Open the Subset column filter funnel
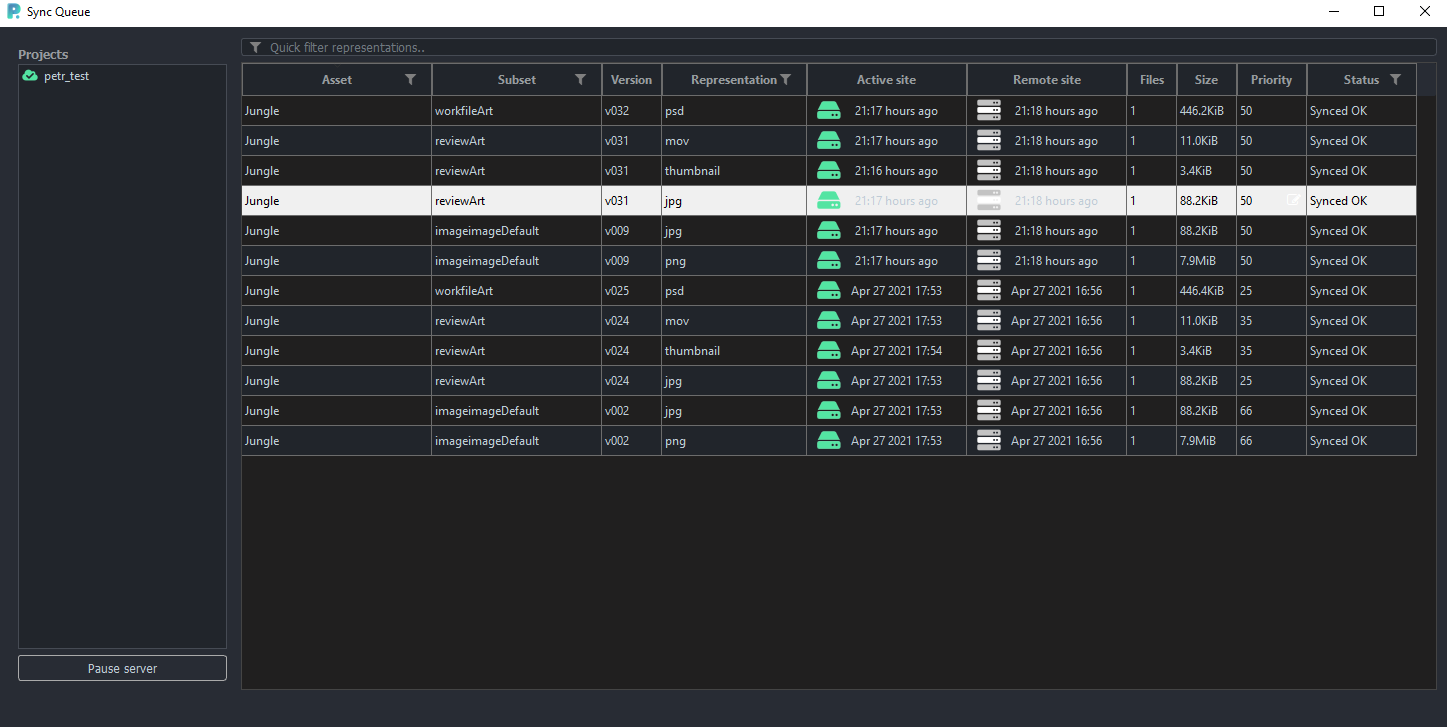1447x727 pixels. pyautogui.click(x=580, y=80)
